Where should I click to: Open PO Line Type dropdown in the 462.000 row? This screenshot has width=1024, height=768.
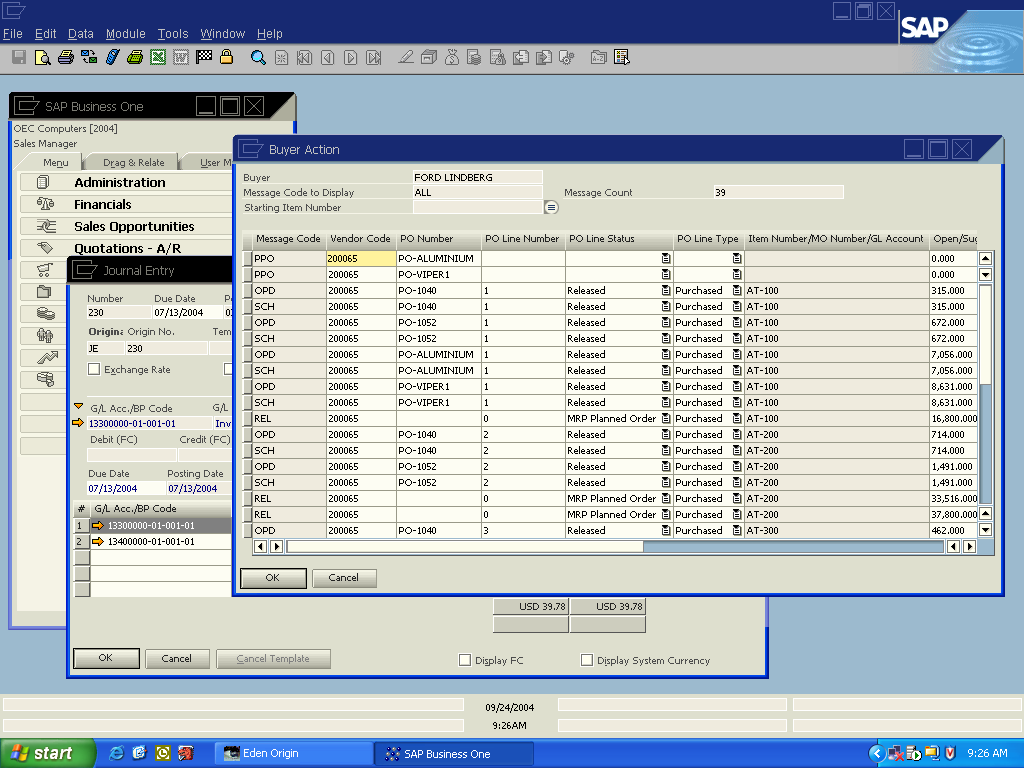coord(737,530)
